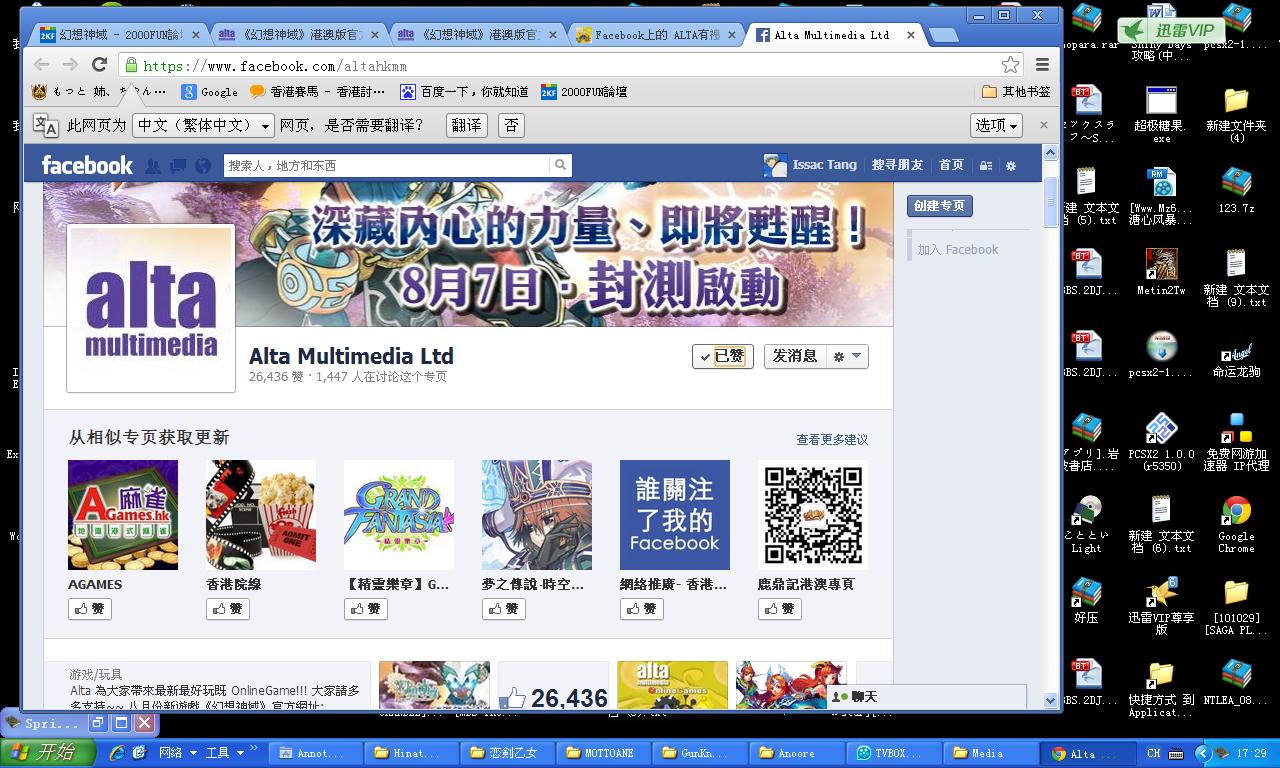1280x768 pixels.
Task: Like the AGAMES page
Action: [90, 609]
